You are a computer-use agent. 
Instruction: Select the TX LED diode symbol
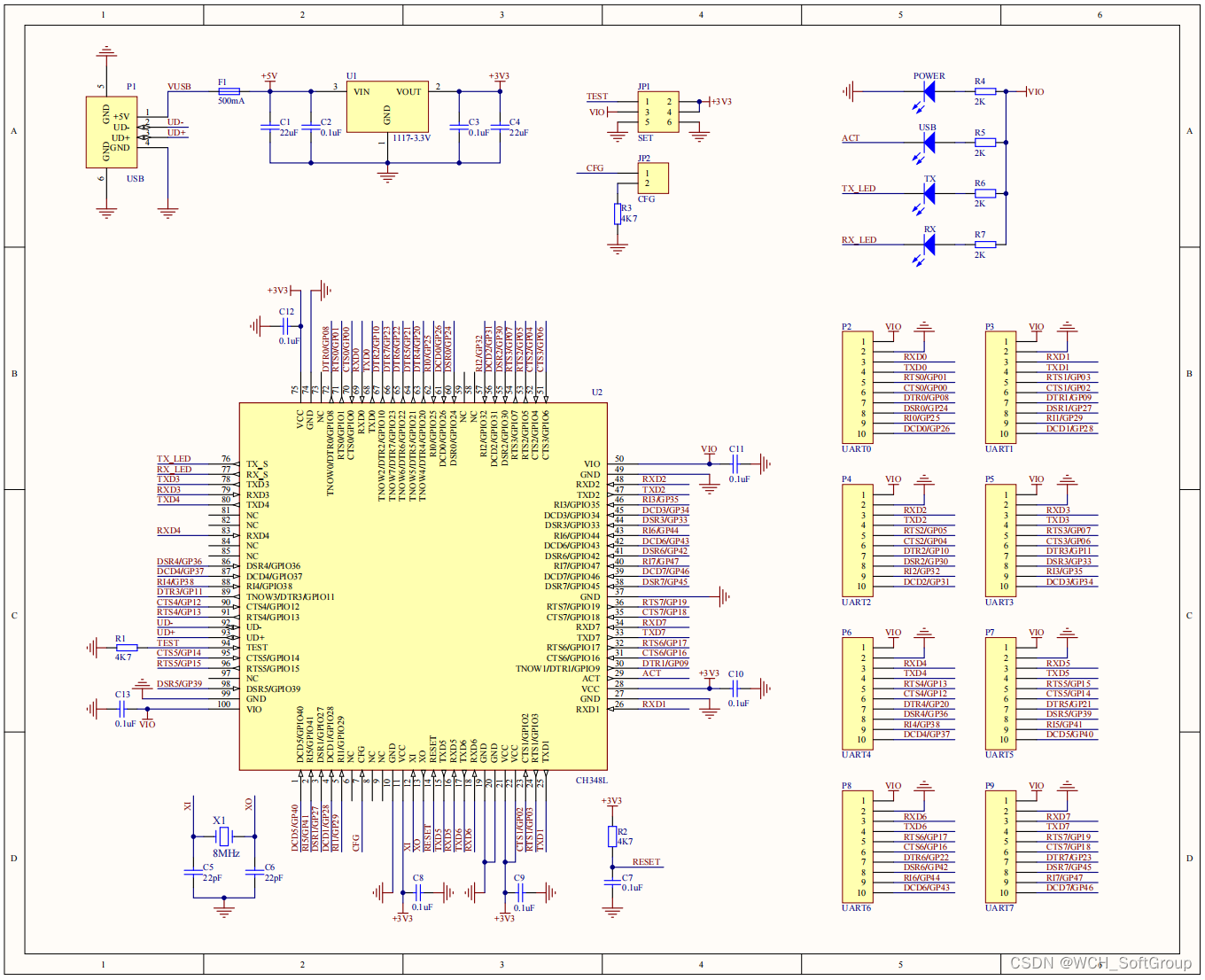click(x=929, y=193)
